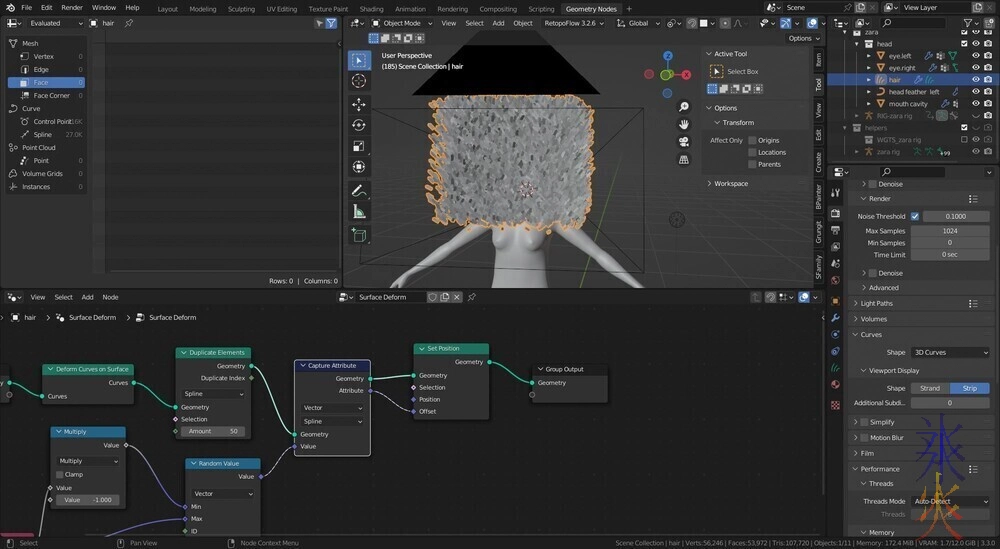The height and width of the screenshot is (549, 1000).
Task: Activate the Move tool
Action: 359,104
